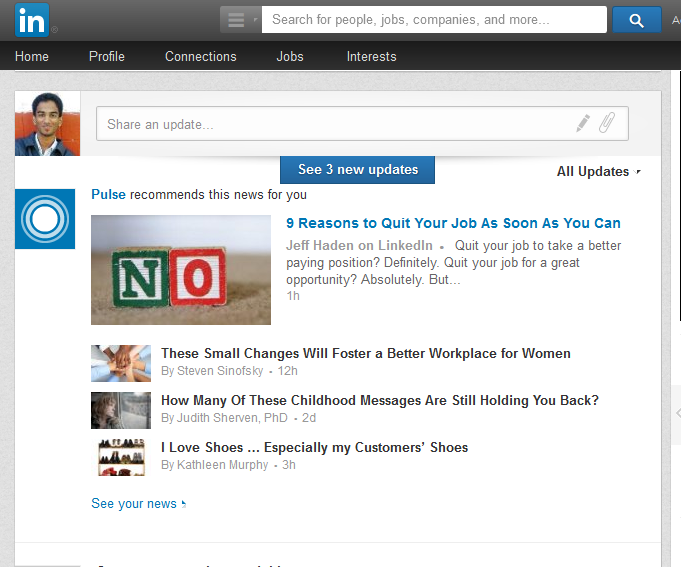Open the shoe shelves thumbnail
681x567 pixels.
tap(121, 457)
